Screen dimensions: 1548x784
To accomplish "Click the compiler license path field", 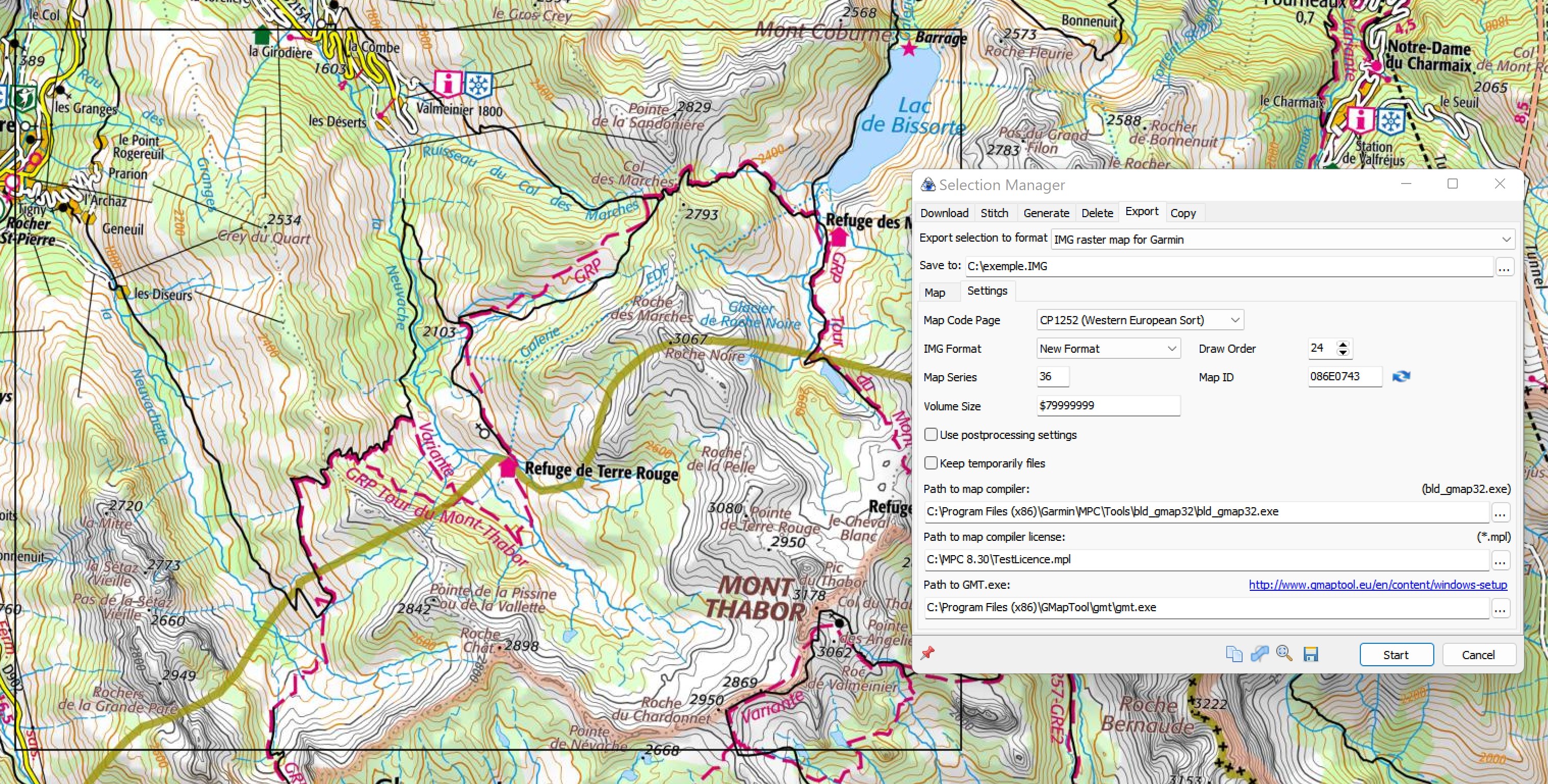I will [x=1207, y=560].
